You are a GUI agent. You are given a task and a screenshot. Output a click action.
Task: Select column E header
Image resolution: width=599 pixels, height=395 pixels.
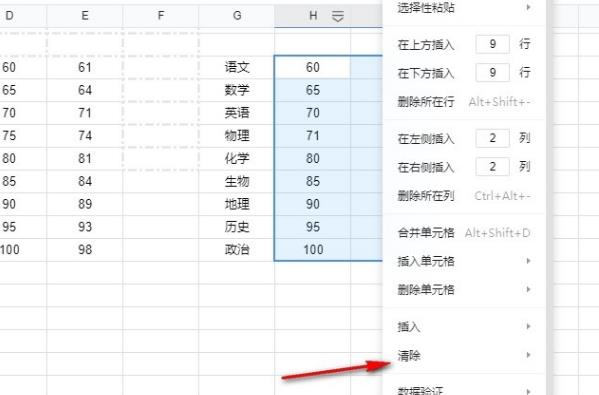[85, 16]
